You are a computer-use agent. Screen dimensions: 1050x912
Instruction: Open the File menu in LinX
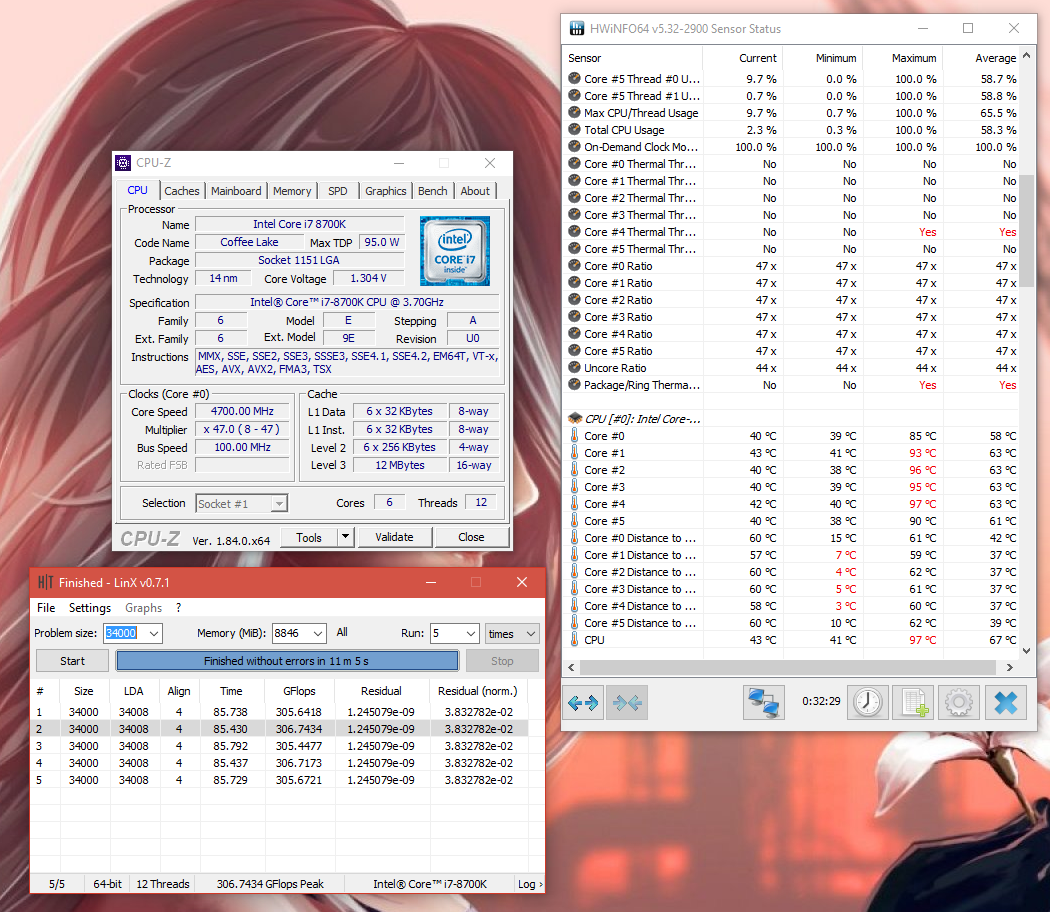[46, 607]
